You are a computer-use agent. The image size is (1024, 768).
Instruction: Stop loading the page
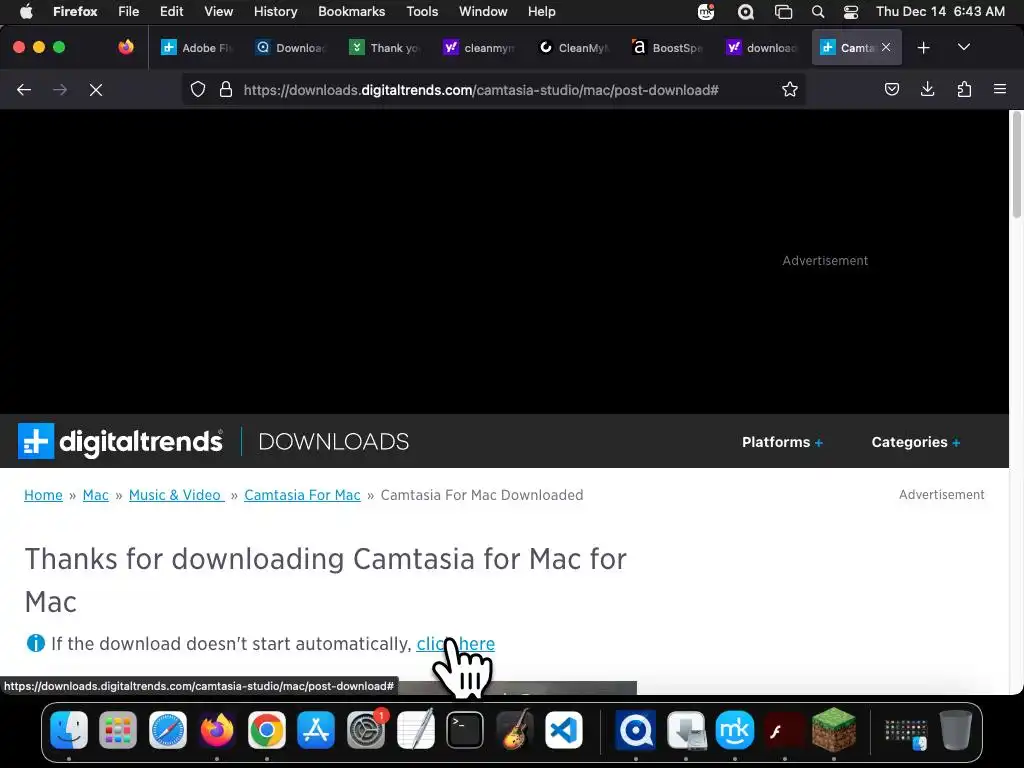[x=96, y=89]
